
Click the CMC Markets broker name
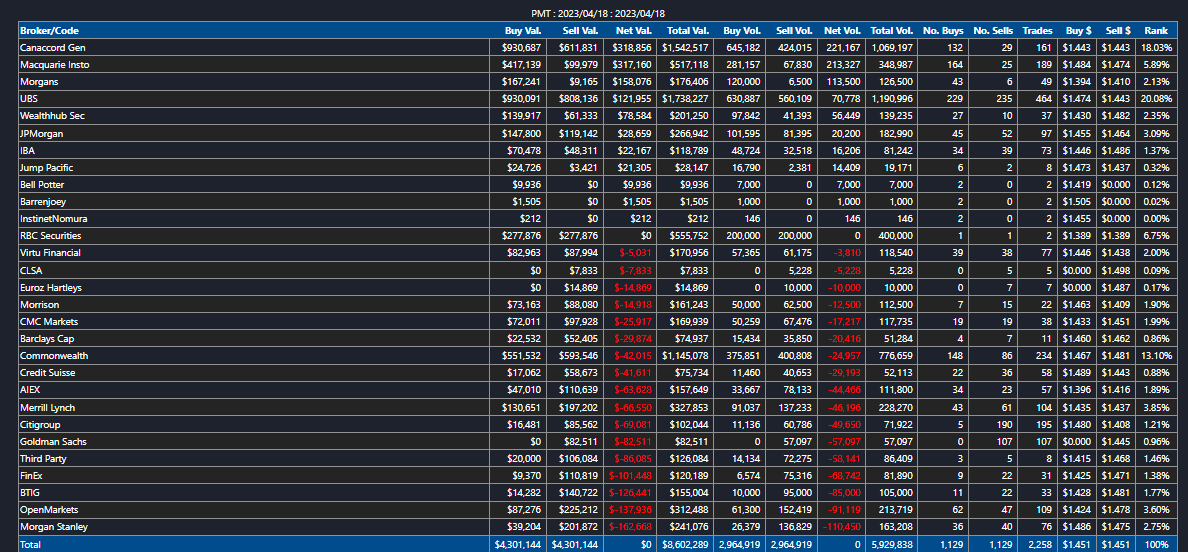coord(49,322)
